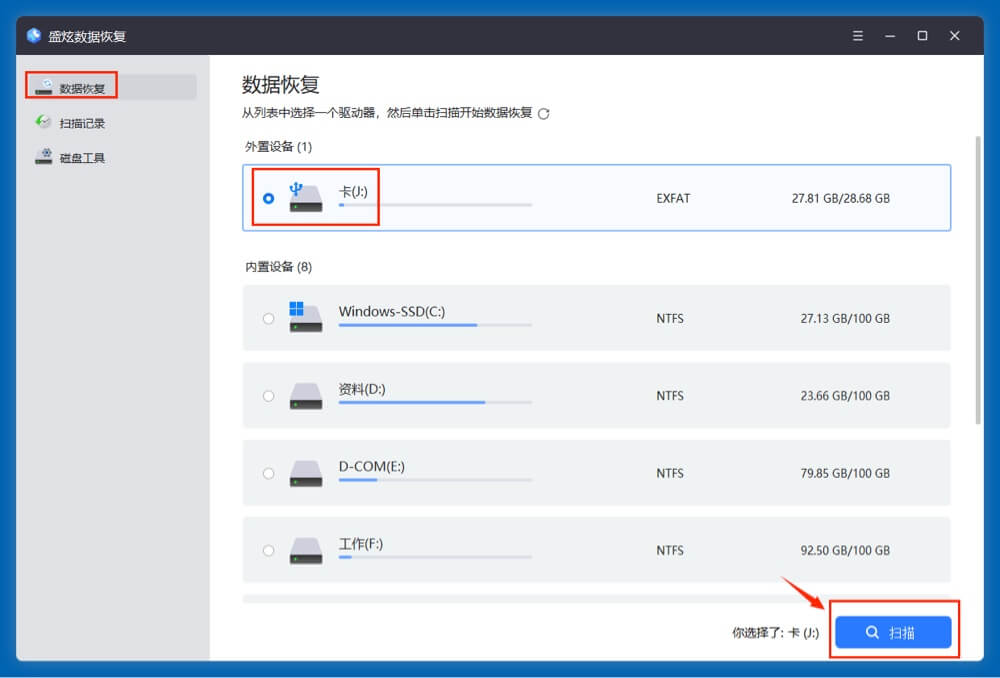The image size is (1000, 678).
Task: Select the 卡(J:) radio button
Action: point(268,198)
